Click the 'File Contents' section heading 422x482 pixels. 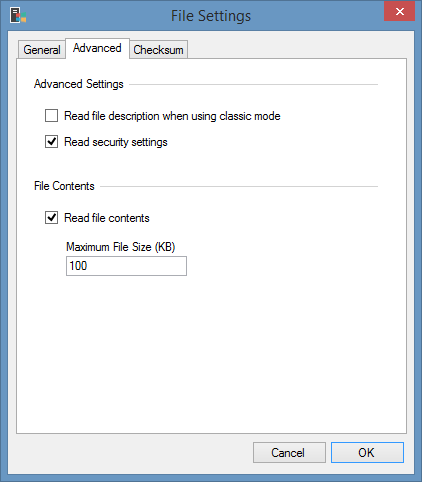[64, 186]
